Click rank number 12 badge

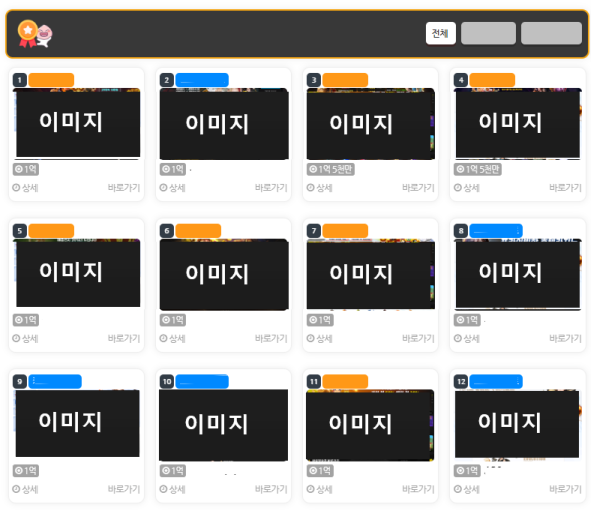pos(461,382)
